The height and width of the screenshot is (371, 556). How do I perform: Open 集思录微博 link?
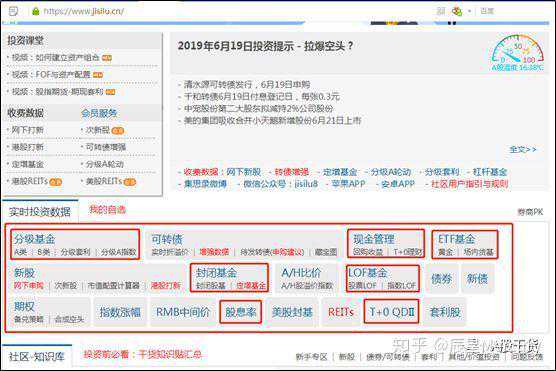coord(205,184)
